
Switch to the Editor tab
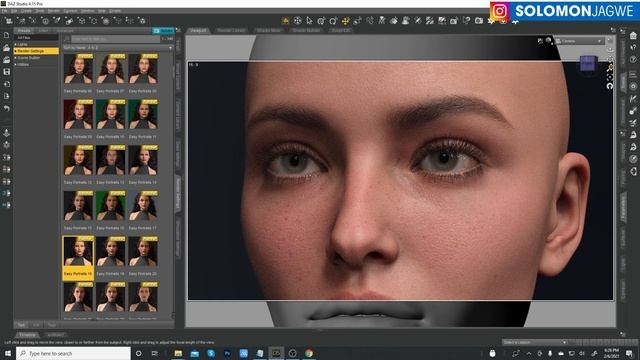pyautogui.click(x=43, y=31)
